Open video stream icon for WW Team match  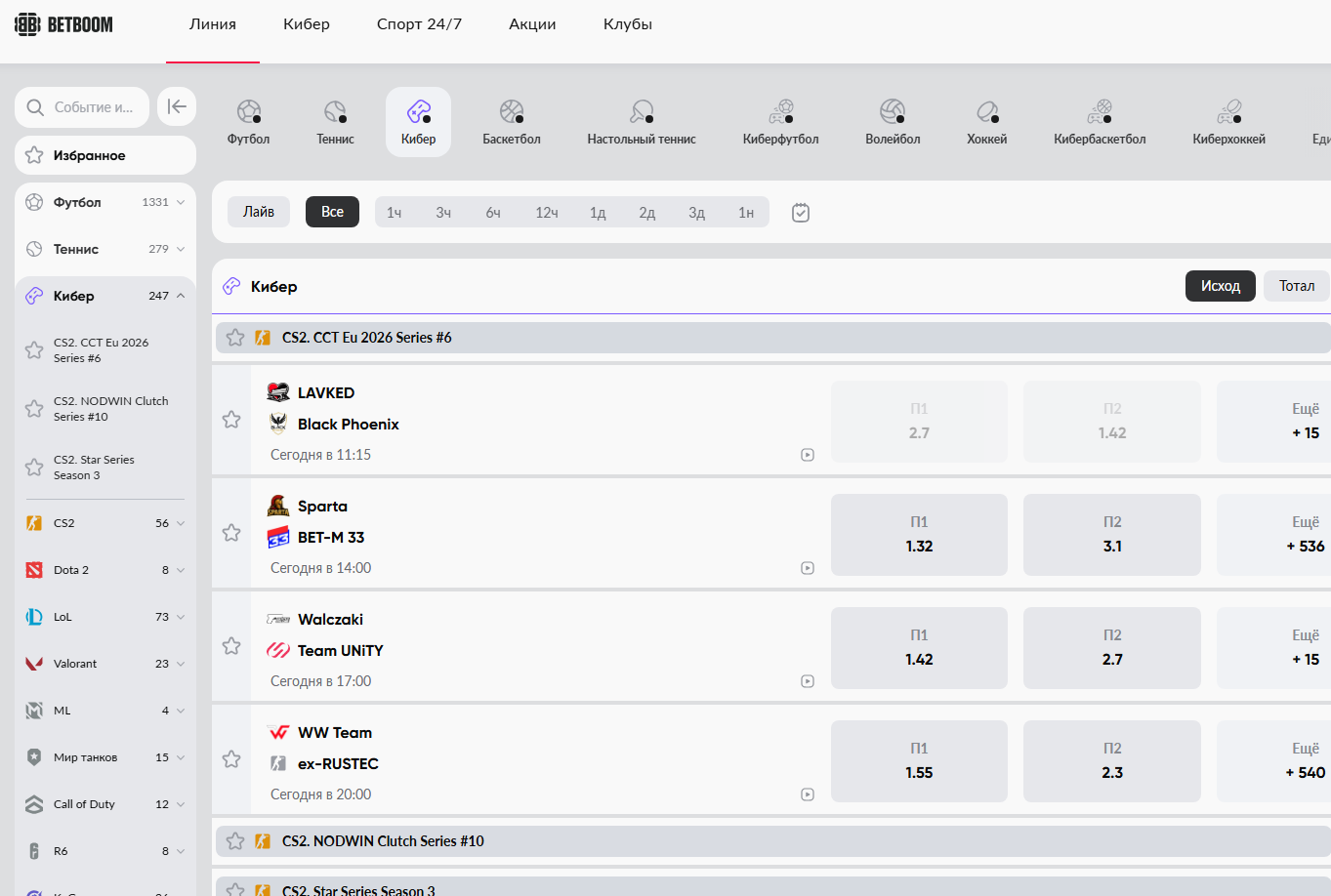coord(808,794)
